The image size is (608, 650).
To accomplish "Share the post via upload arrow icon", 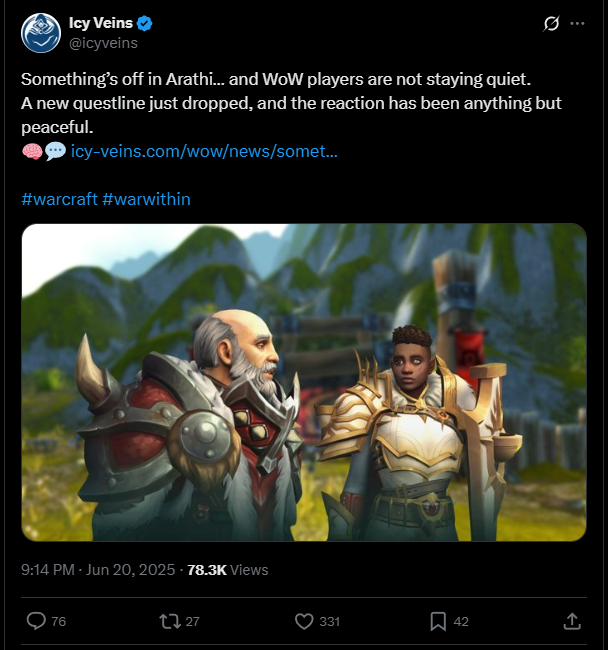I will tap(572, 621).
